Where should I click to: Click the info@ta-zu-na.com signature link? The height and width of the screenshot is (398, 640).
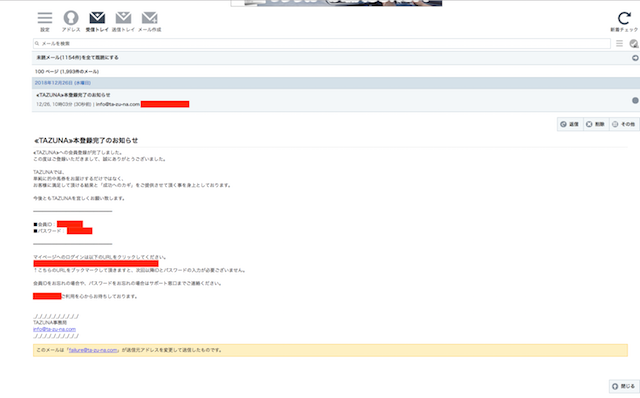click(54, 329)
